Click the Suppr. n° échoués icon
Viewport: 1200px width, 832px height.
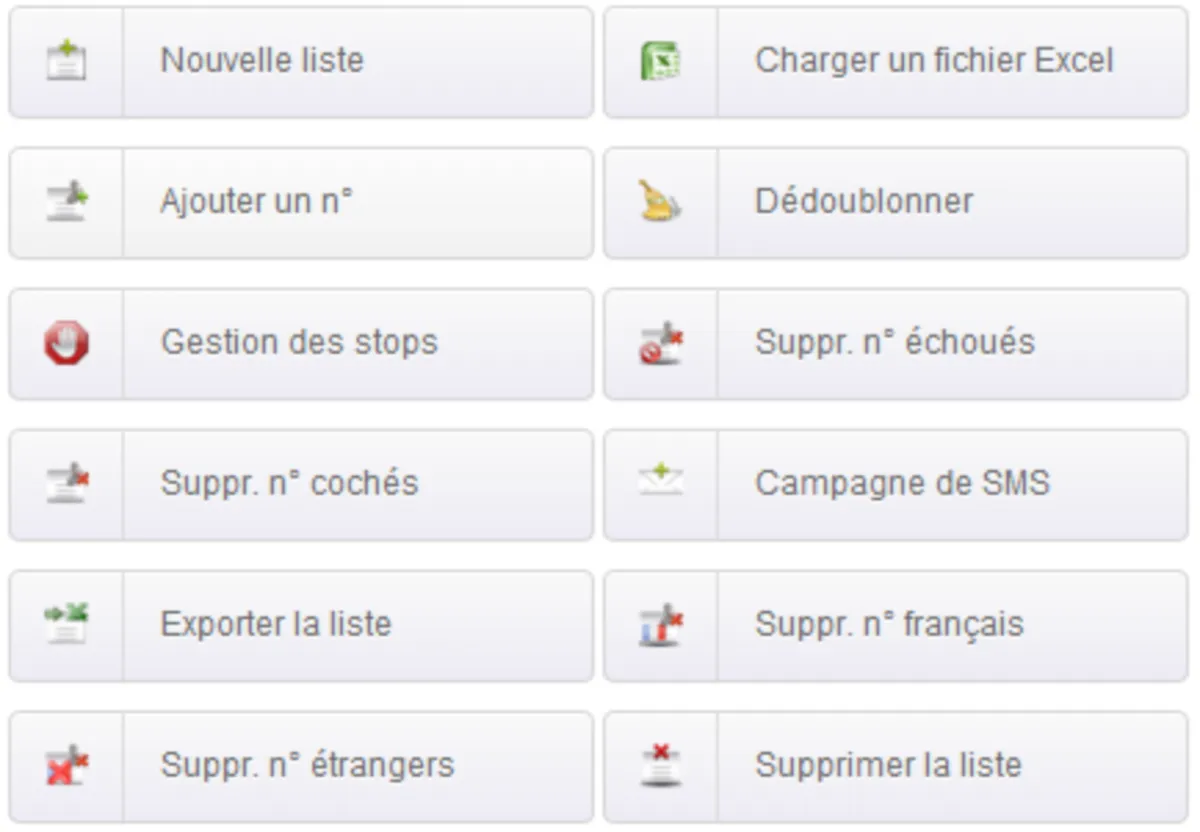point(660,343)
